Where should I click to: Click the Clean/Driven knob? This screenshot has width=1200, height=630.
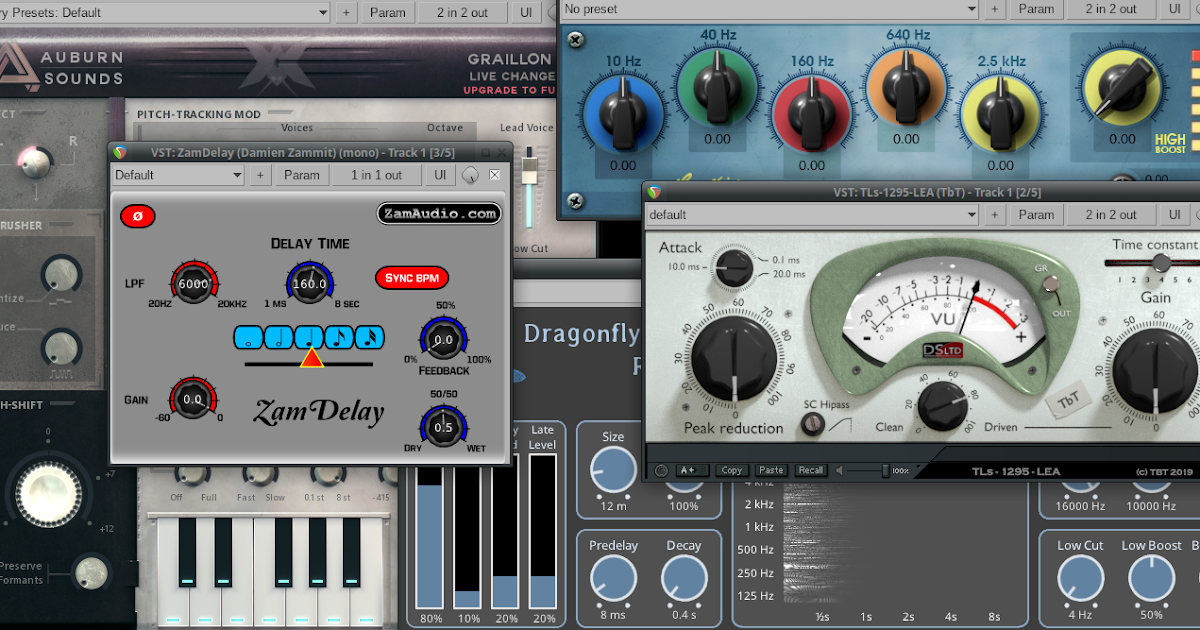[x=942, y=405]
